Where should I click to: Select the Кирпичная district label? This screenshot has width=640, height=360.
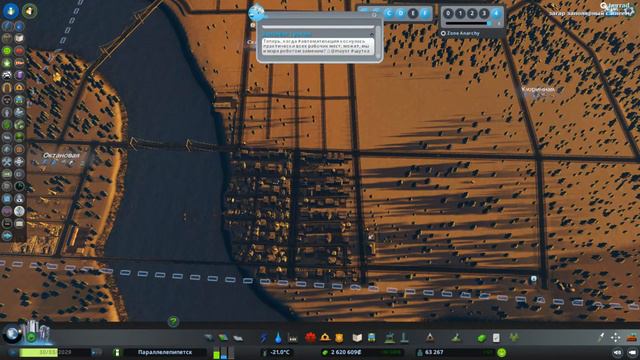coord(538,89)
